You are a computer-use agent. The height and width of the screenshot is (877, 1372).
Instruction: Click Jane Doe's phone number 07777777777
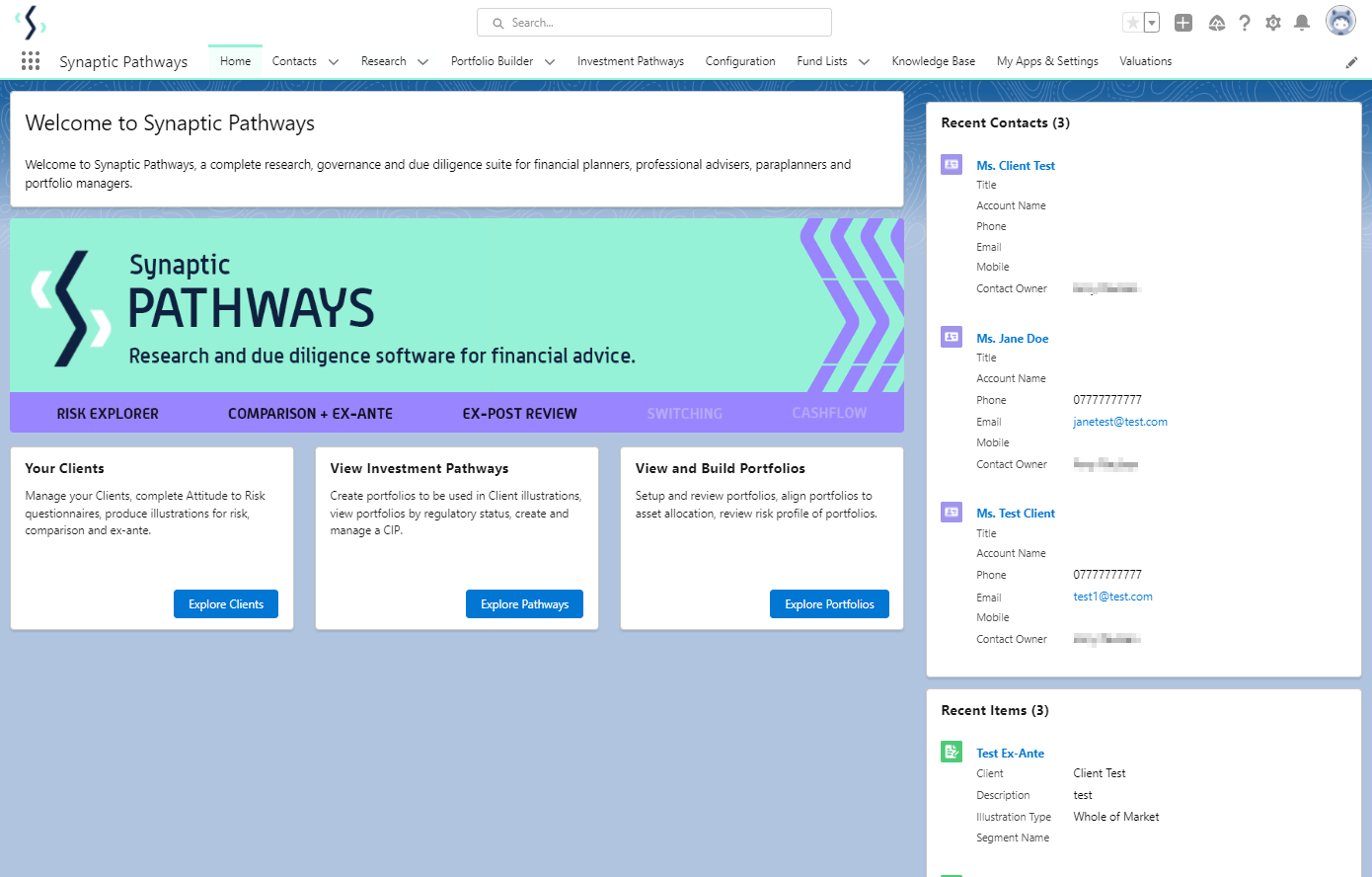[1107, 400]
